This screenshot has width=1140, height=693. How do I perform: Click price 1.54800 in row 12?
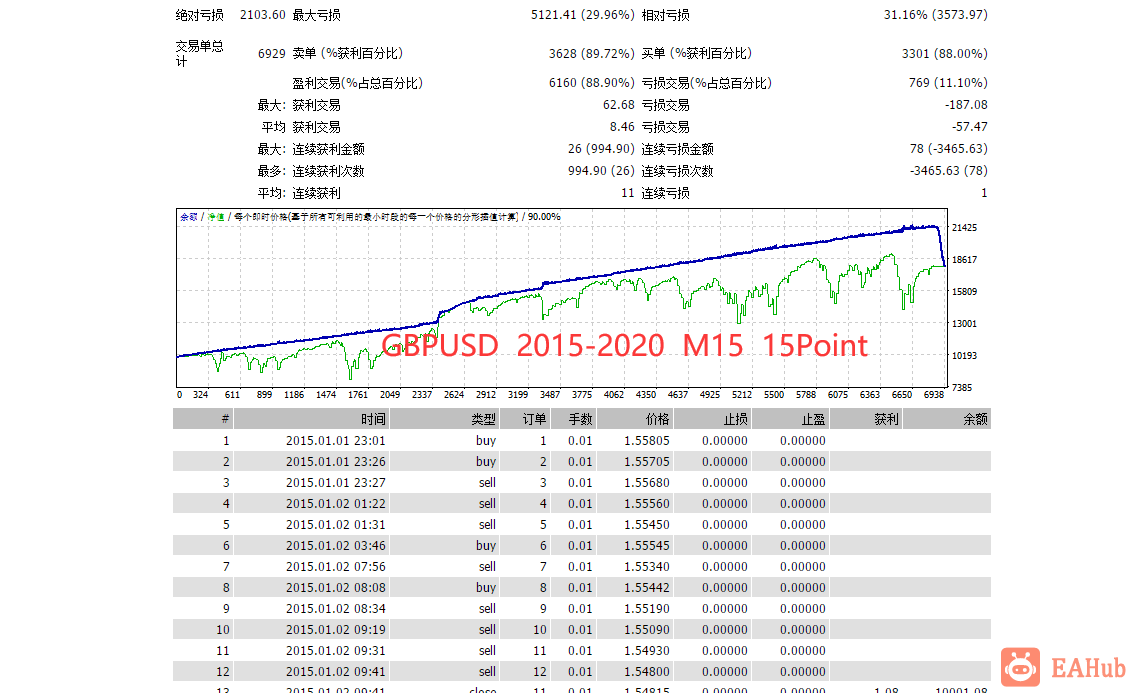pos(646,672)
